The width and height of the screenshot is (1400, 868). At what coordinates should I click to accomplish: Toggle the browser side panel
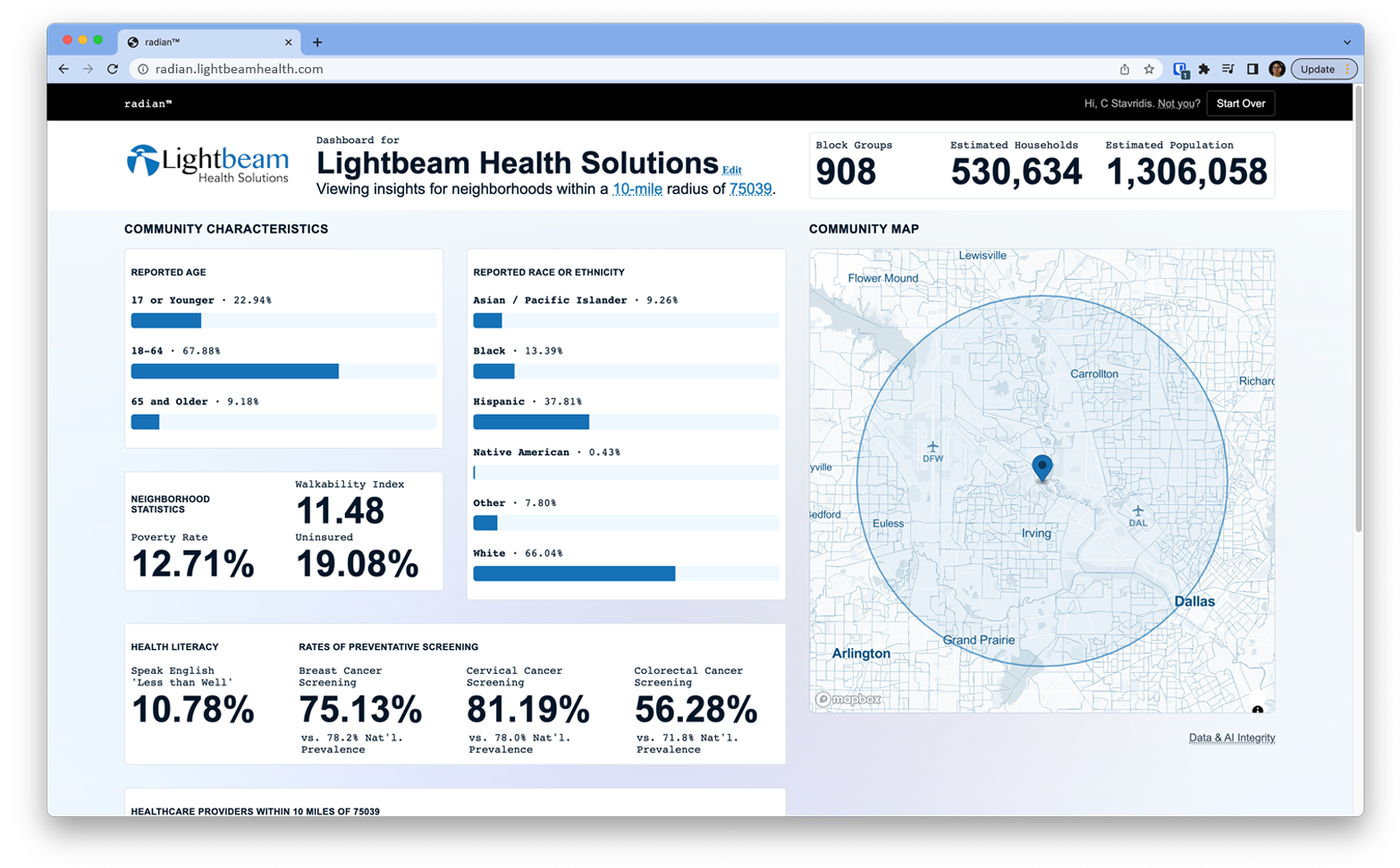1252,69
